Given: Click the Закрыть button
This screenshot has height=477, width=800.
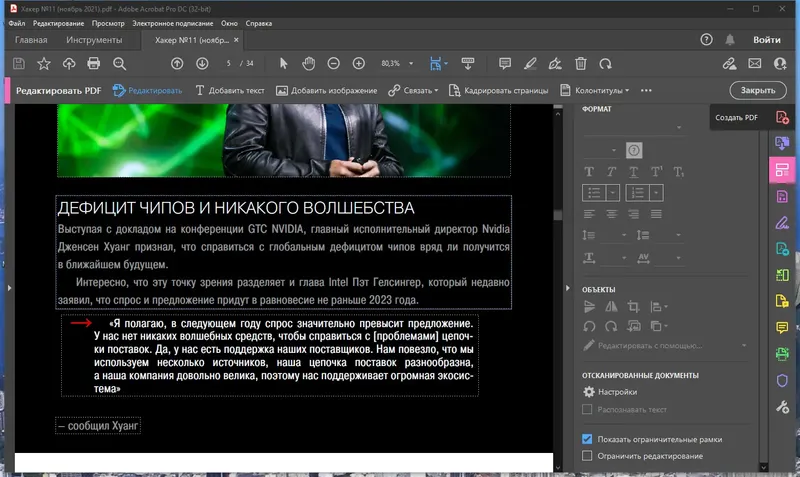Looking at the screenshot, I should 757,90.
